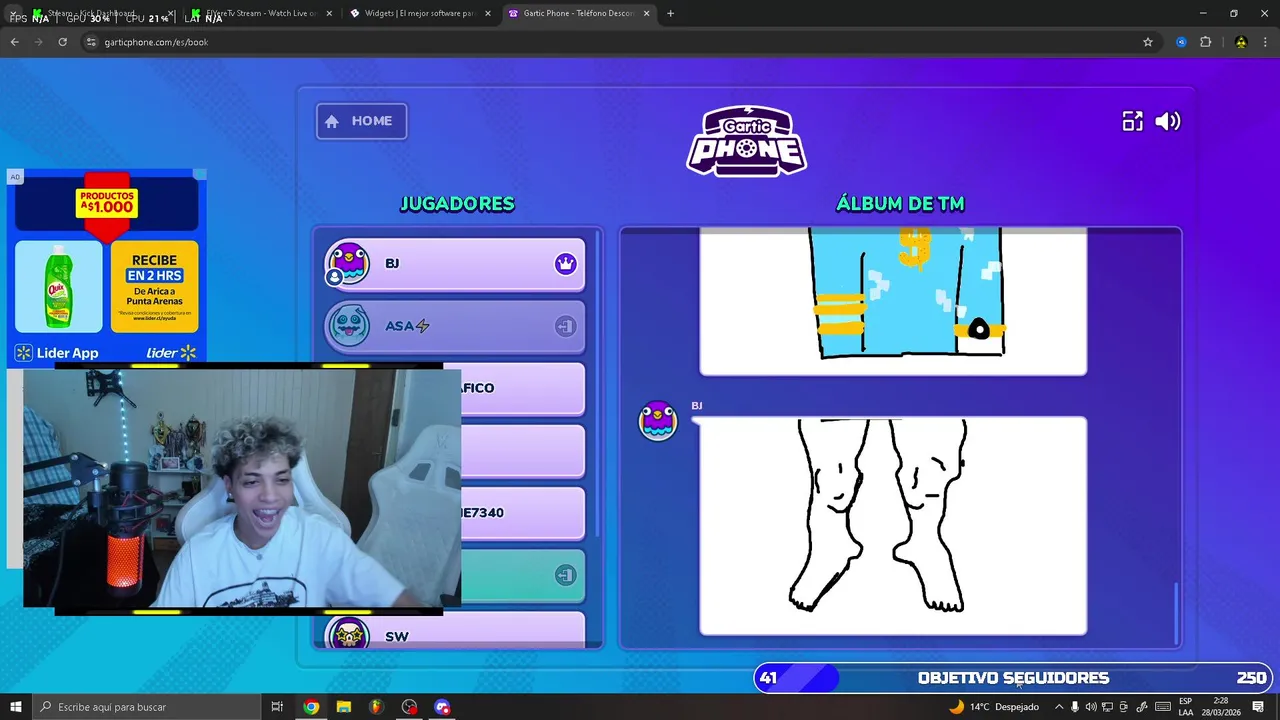
Task: Close the Widgets browser tab
Action: pos(488,14)
